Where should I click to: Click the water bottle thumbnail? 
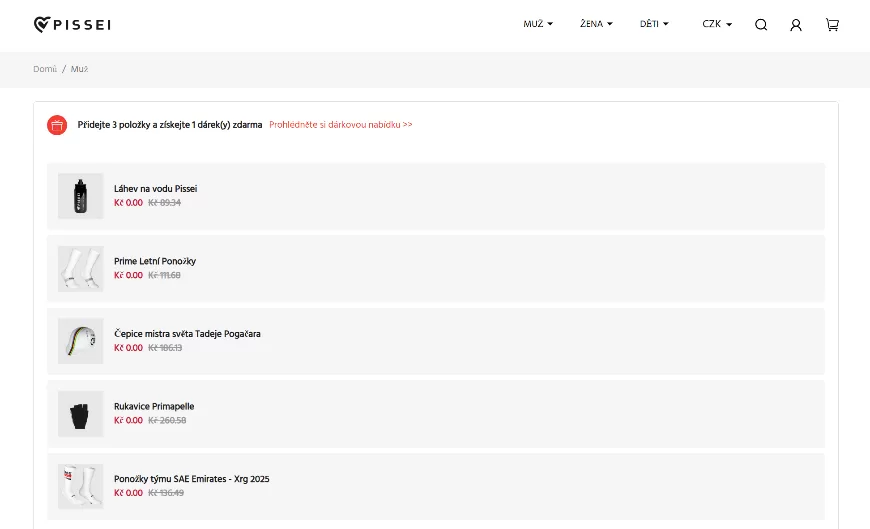[80, 196]
